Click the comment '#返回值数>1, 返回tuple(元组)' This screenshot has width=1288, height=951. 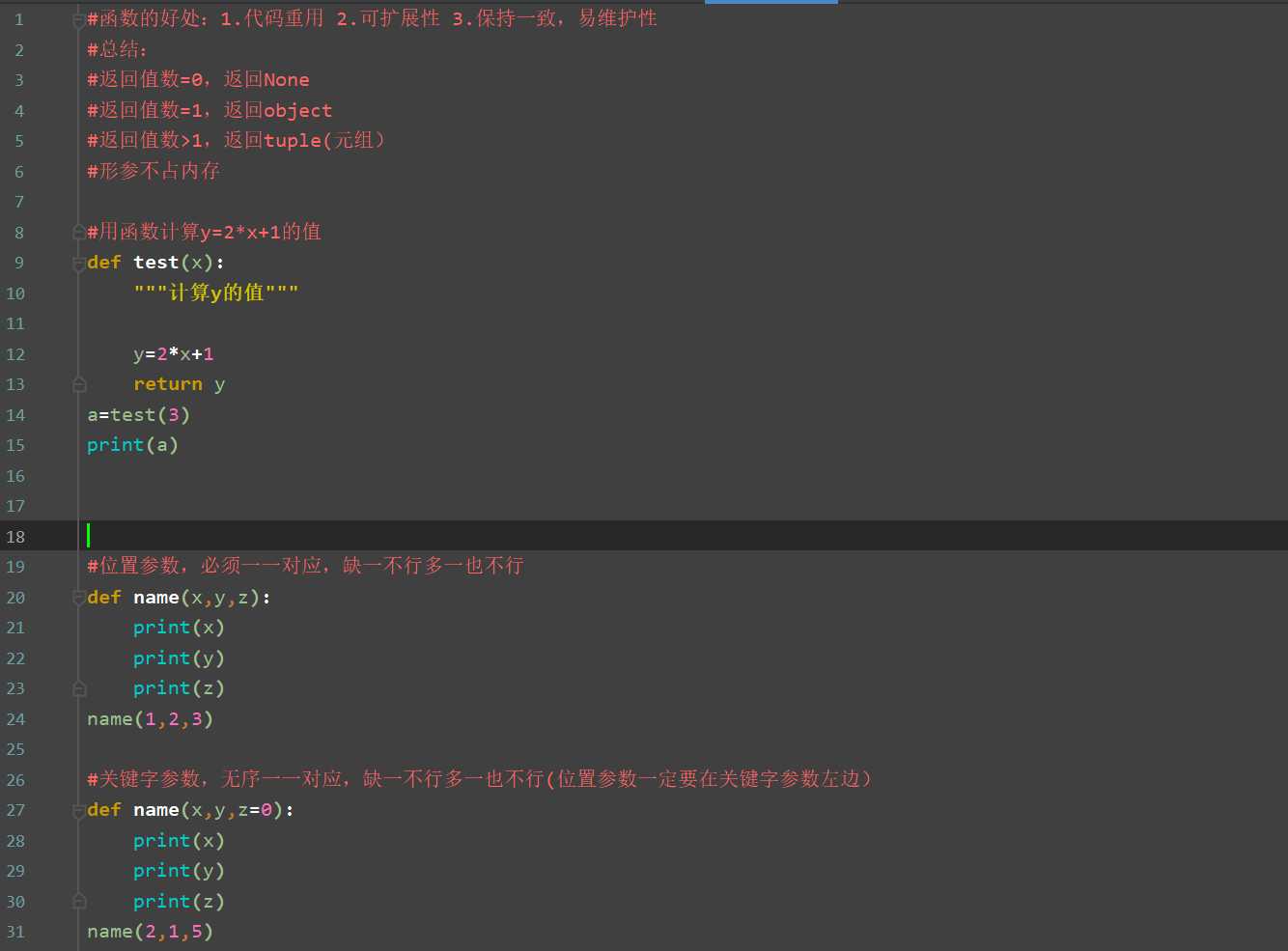237,141
